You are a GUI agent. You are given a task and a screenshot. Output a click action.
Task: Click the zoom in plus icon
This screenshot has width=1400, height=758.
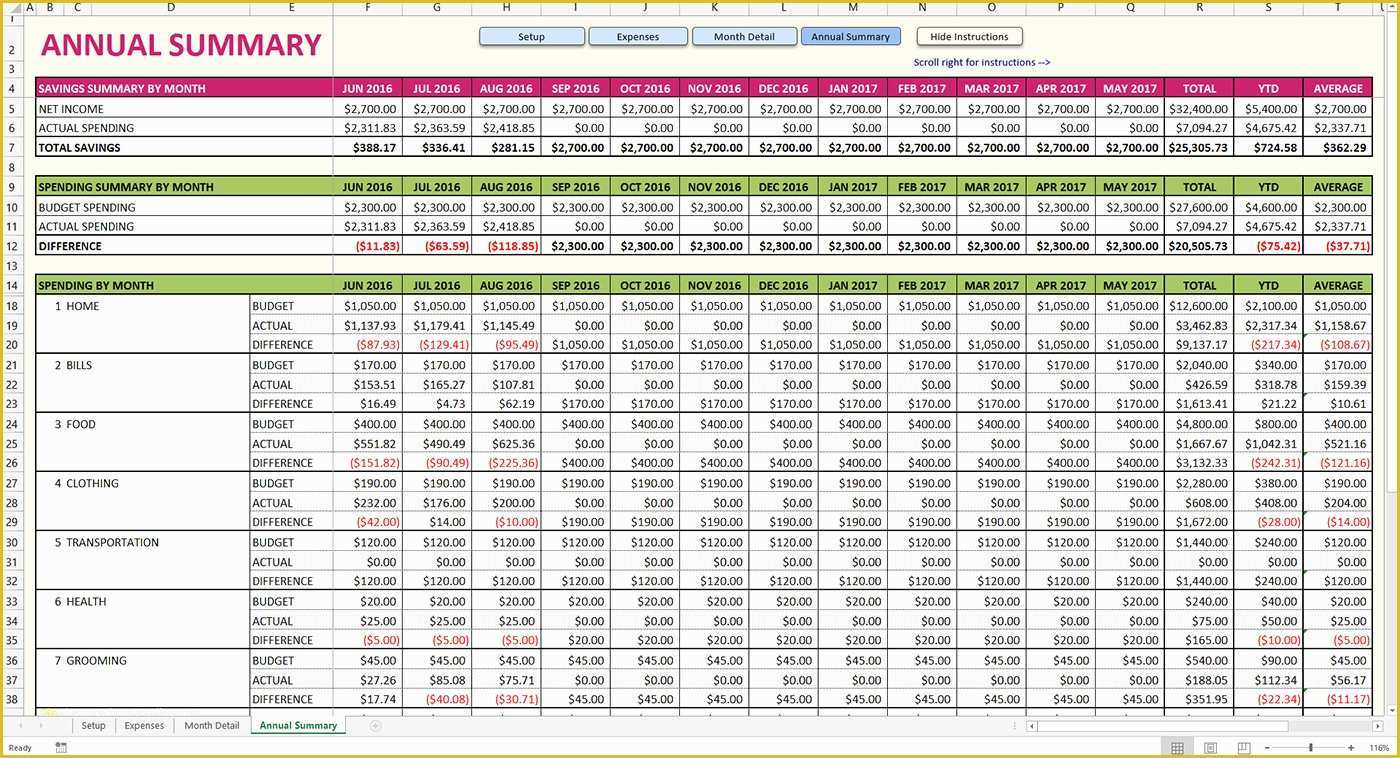pyautogui.click(x=1351, y=748)
